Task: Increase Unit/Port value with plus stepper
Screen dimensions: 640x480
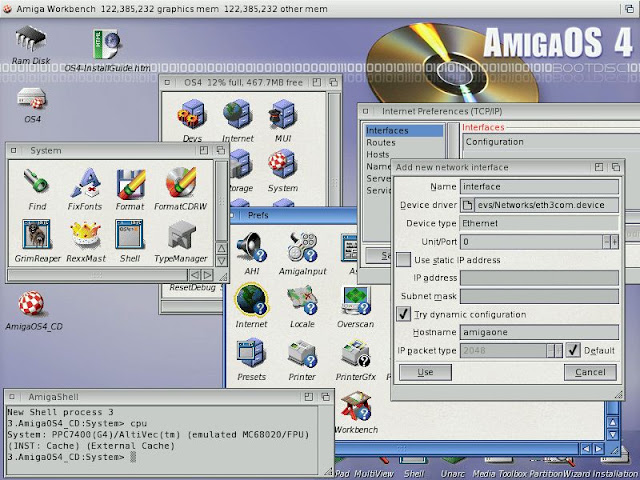Action: point(615,242)
